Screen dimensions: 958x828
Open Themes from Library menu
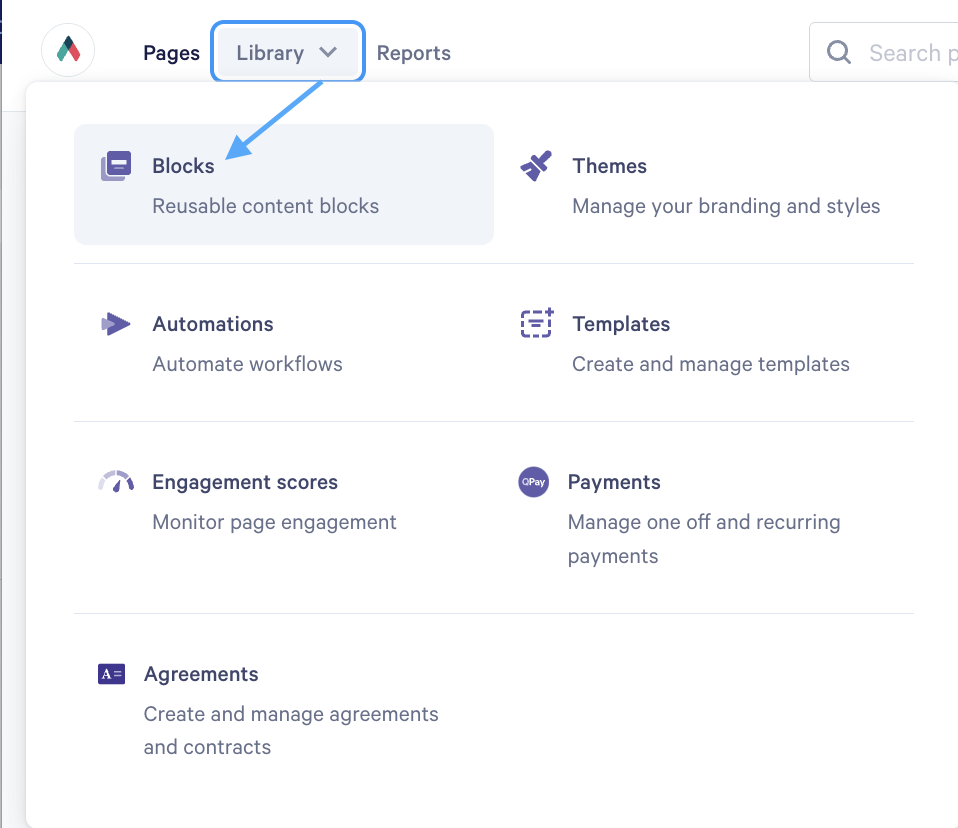(704, 185)
